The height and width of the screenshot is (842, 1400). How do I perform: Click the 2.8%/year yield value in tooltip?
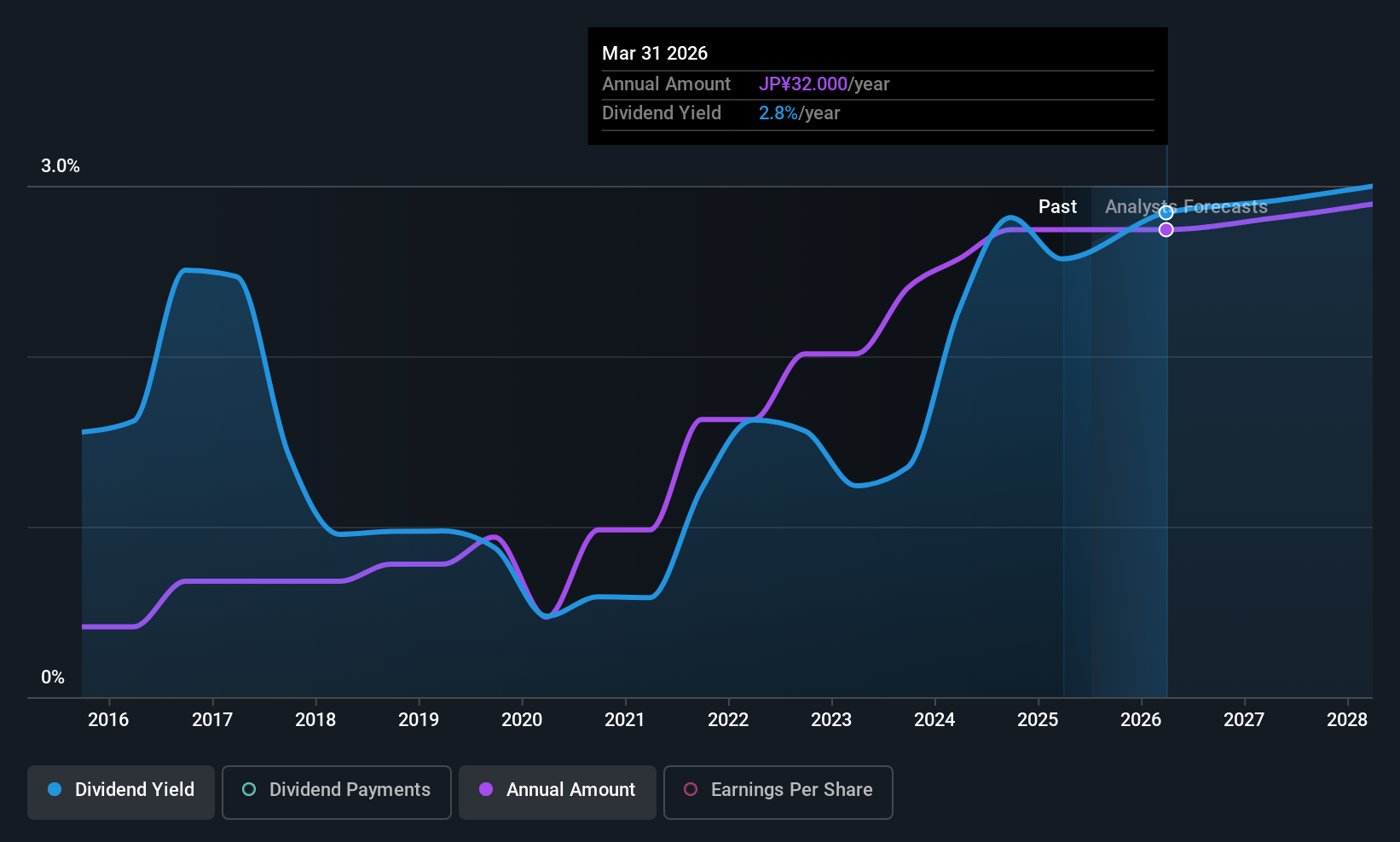point(799,113)
